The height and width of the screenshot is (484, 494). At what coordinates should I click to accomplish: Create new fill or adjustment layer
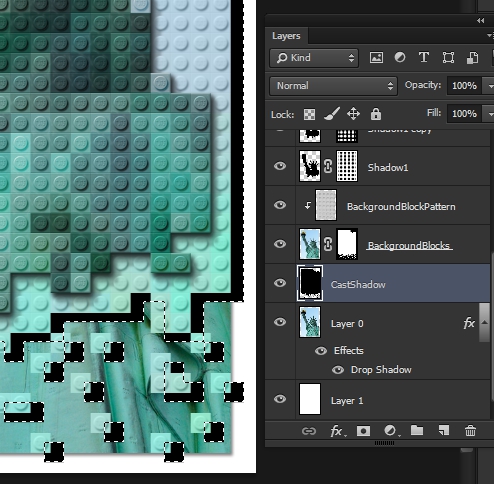point(391,431)
